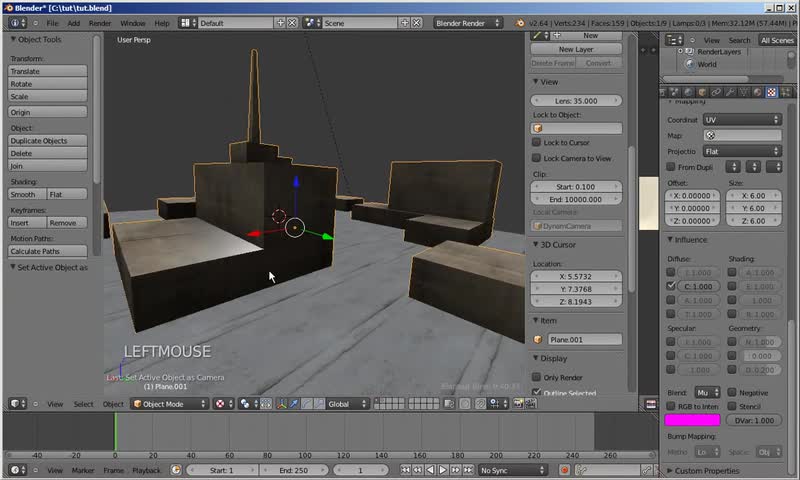
Task: Jump to the first frame in timeline
Action: pyautogui.click(x=405, y=470)
